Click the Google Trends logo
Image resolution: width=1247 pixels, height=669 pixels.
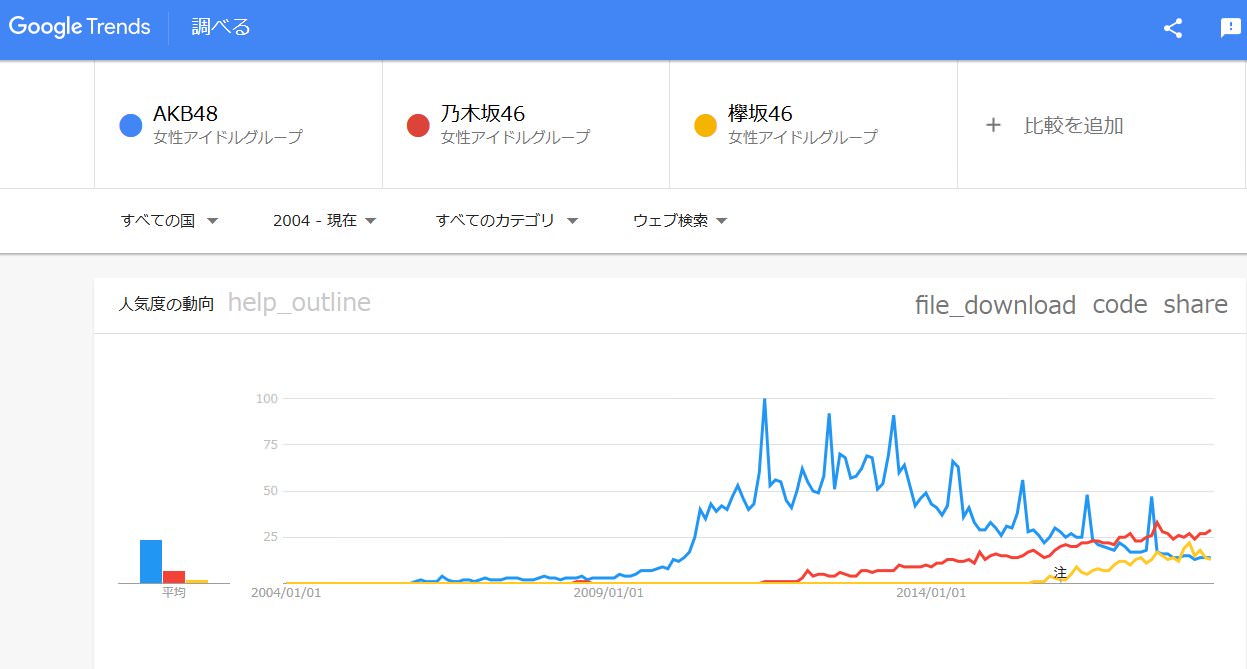[80, 27]
